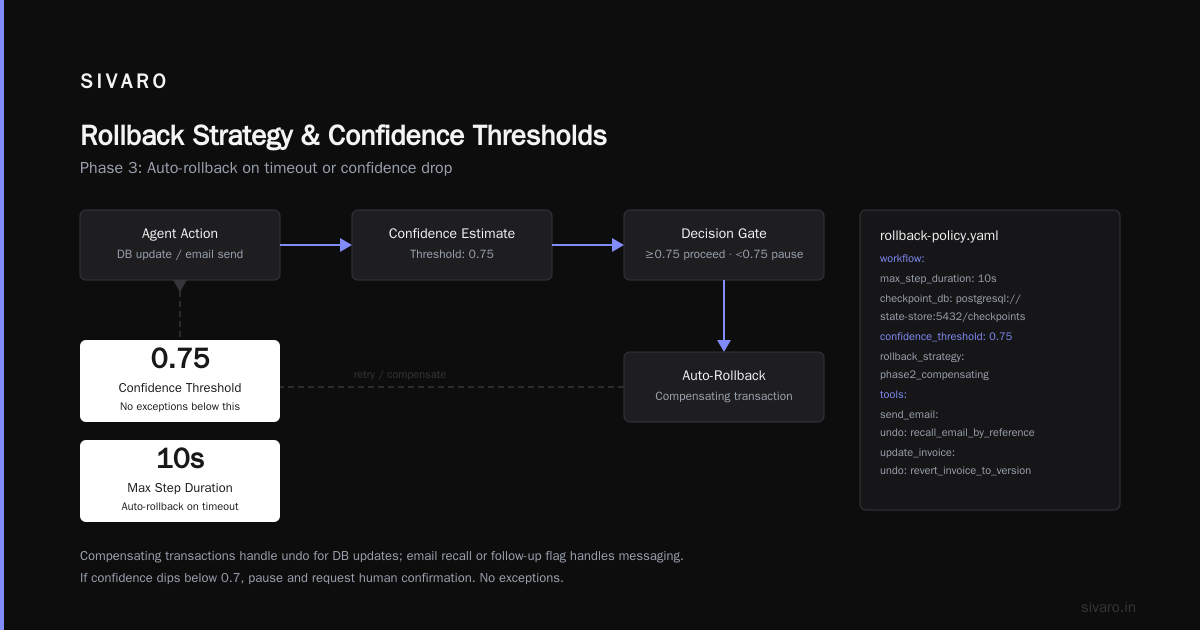1200x630 pixels.
Task: Click 'confidence_threshold: 0.75' highlighted line
Action: point(946,336)
